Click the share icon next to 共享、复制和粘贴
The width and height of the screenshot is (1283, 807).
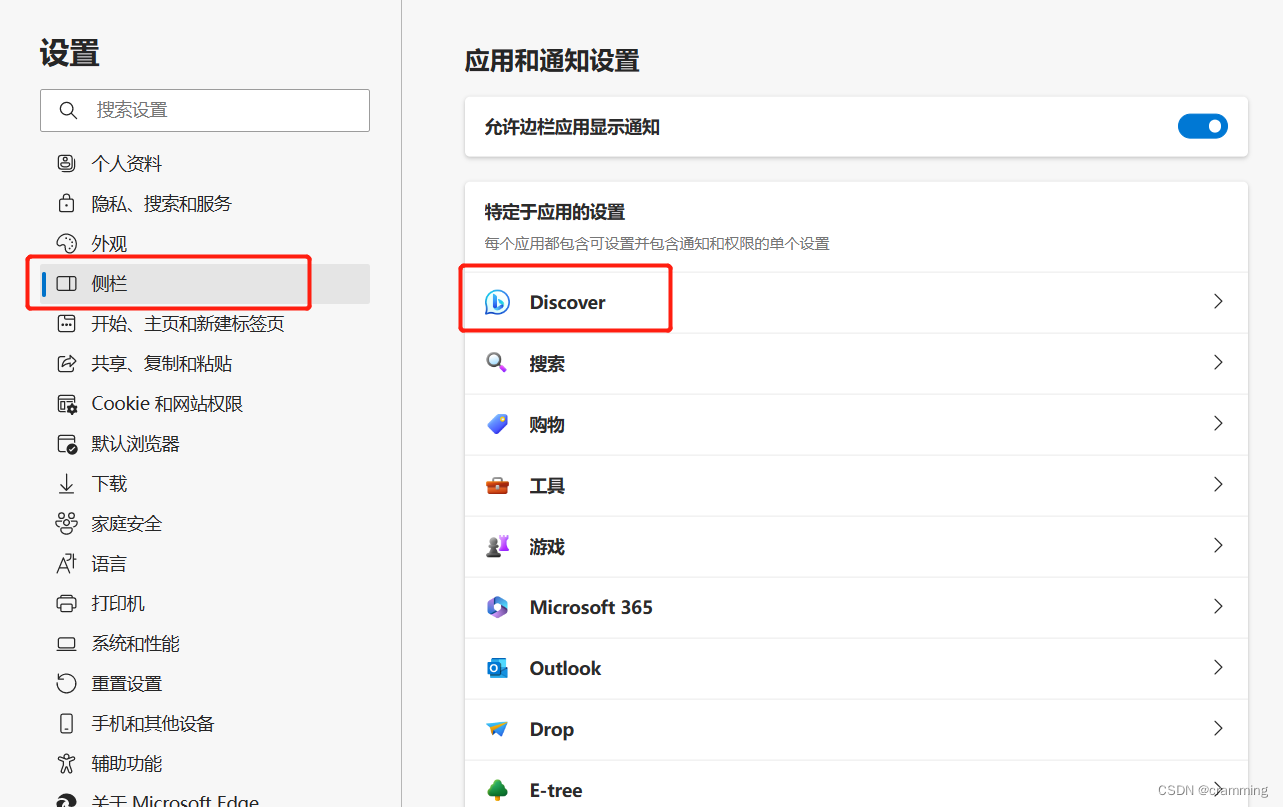point(66,363)
